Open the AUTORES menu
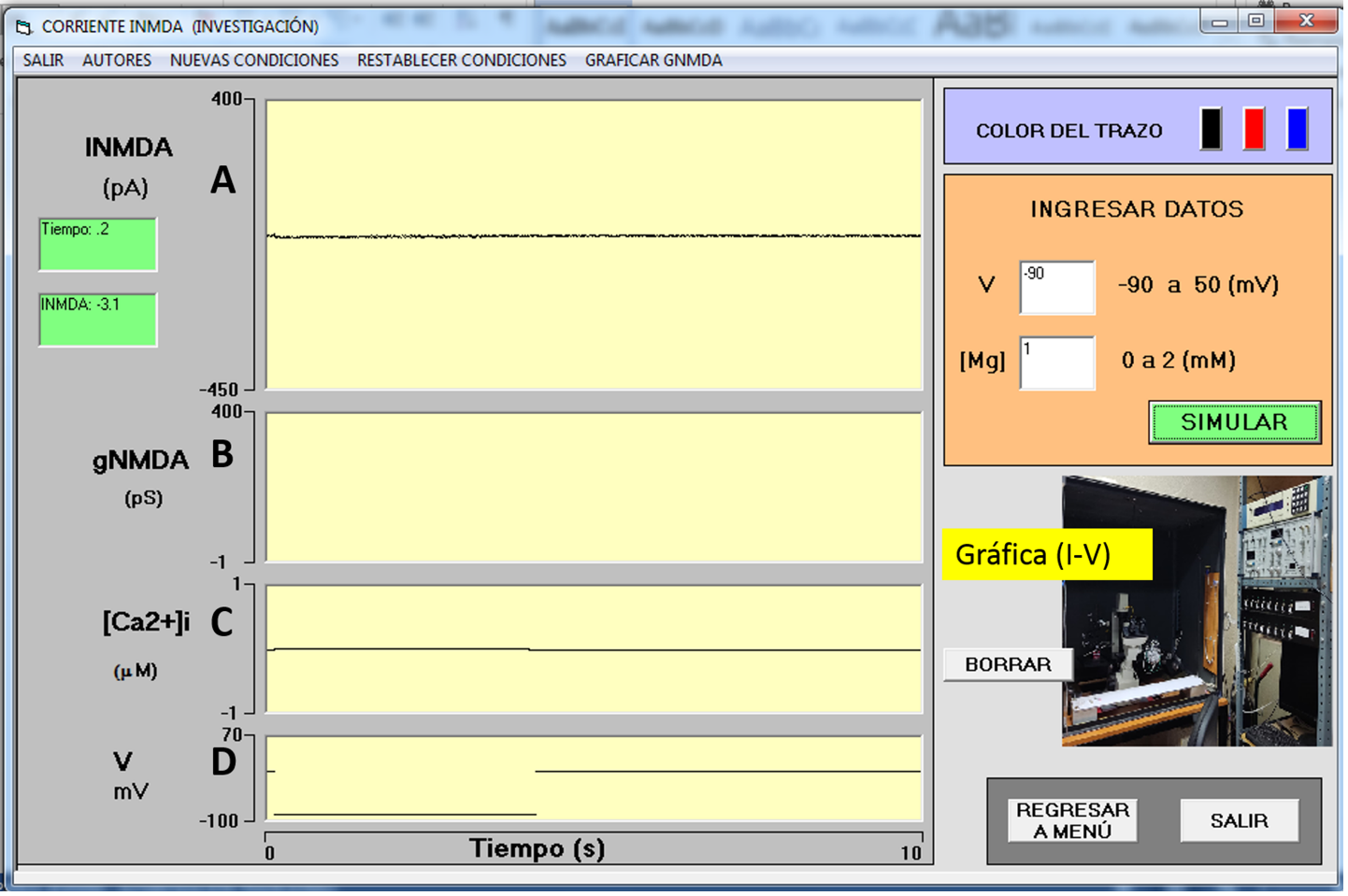 (117, 61)
